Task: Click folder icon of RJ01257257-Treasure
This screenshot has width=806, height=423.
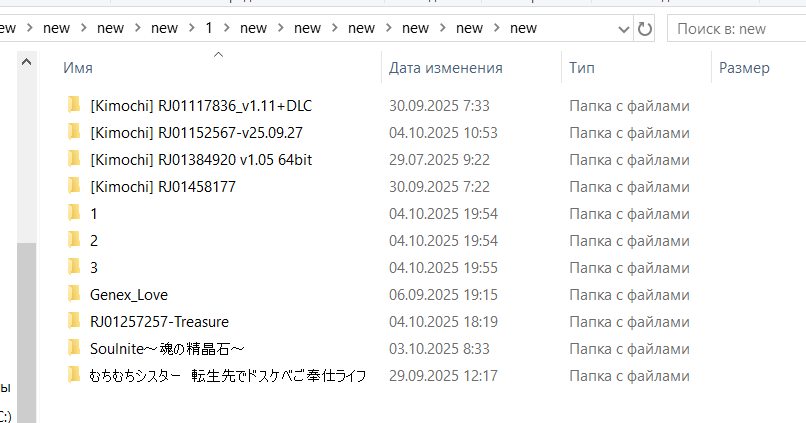Action: (73, 321)
